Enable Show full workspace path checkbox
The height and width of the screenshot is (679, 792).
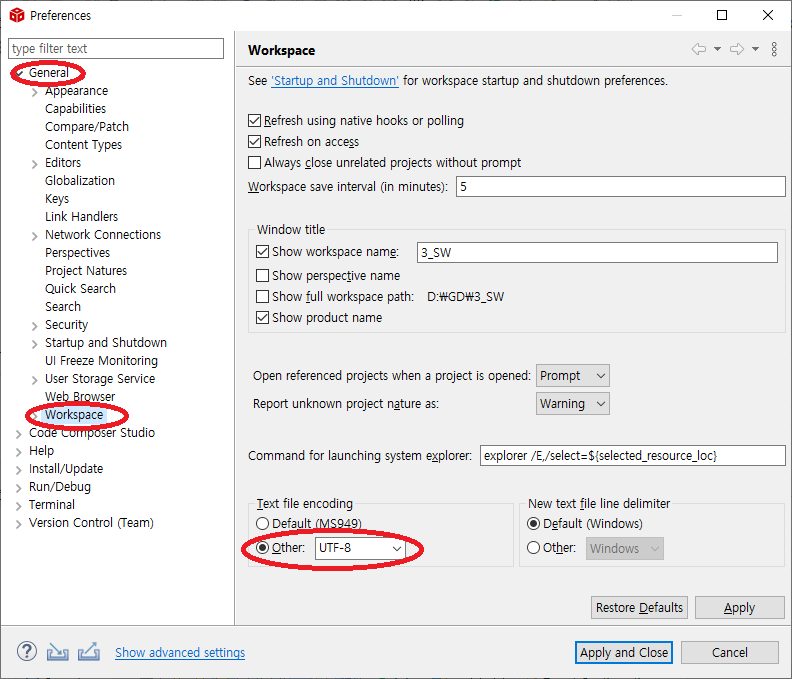(x=262, y=297)
